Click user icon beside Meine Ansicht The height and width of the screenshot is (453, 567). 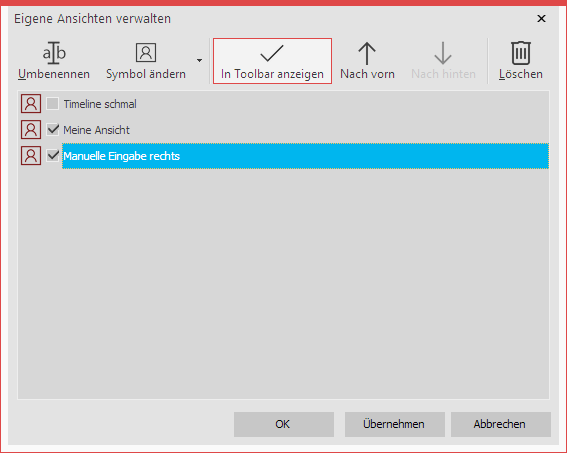tap(31, 129)
